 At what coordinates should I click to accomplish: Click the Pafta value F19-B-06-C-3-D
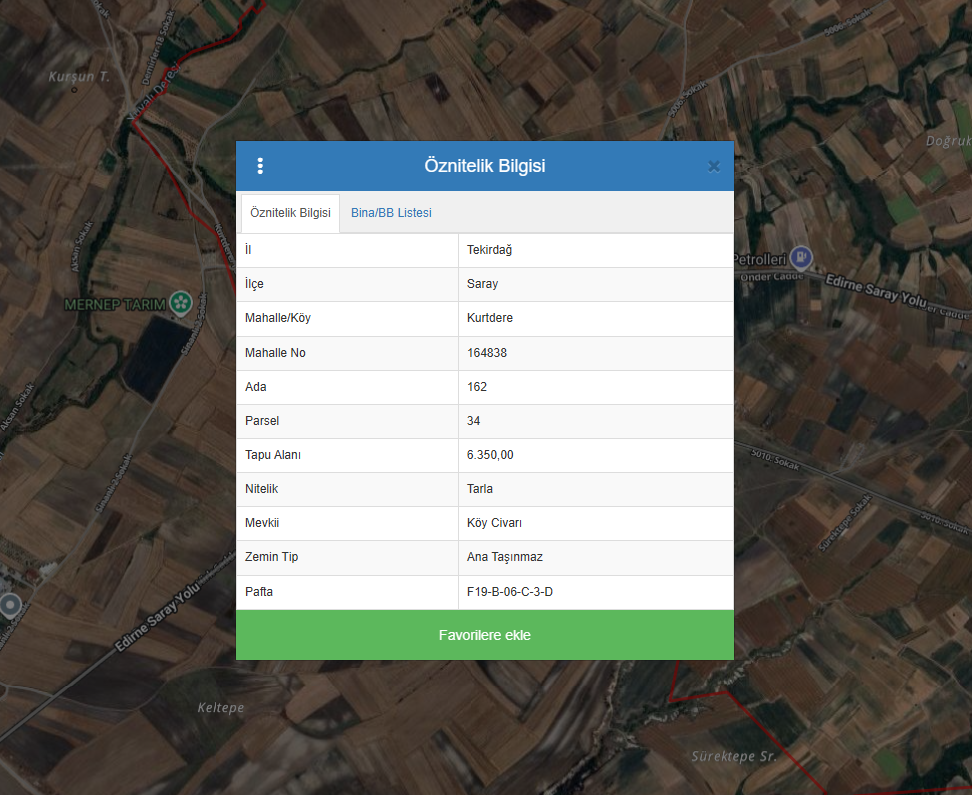click(510, 592)
